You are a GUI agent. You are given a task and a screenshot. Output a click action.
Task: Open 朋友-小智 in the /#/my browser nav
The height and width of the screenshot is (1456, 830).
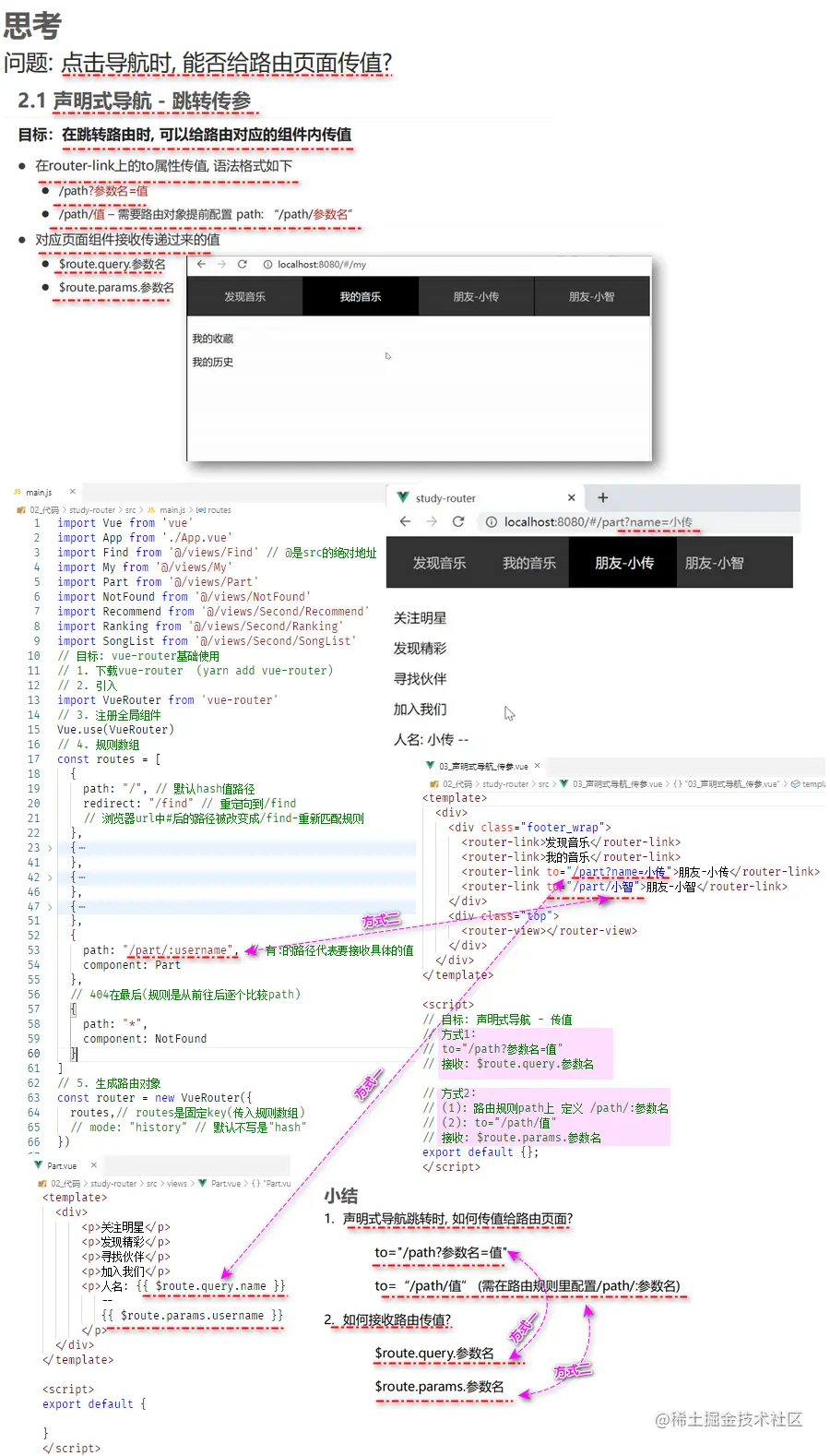(x=591, y=297)
